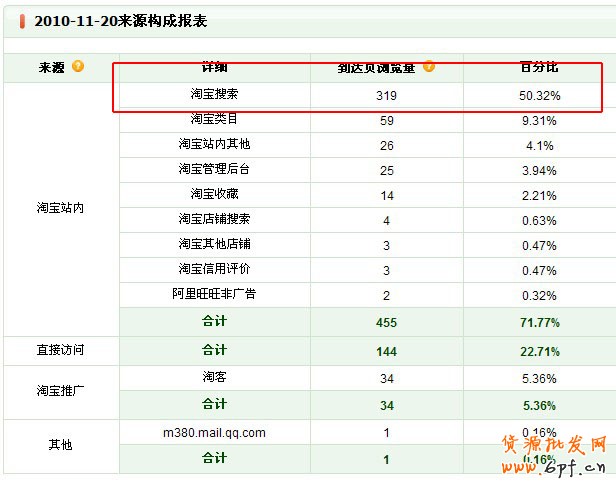616x489 pixels.
Task: Click the 淘宝管理后台 entry
Action: pos(214,170)
